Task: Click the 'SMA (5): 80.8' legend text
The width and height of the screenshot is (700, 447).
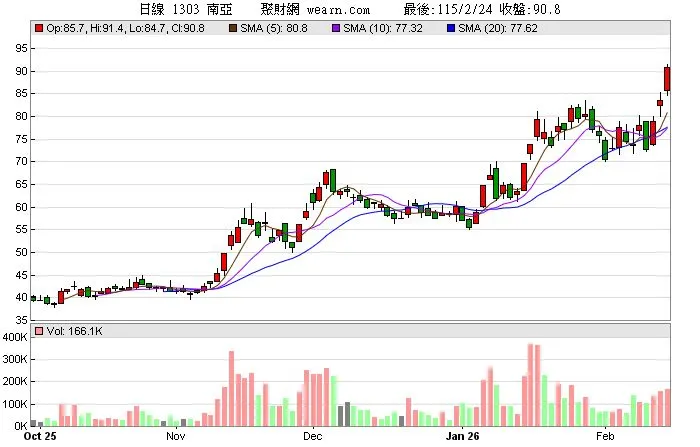Action: click(274, 28)
